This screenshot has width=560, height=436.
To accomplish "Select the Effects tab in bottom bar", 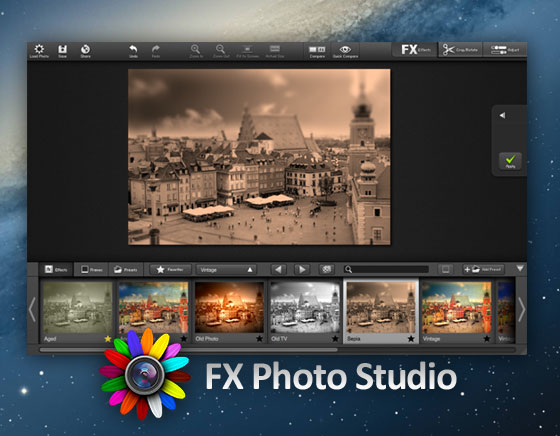I will tap(56, 270).
